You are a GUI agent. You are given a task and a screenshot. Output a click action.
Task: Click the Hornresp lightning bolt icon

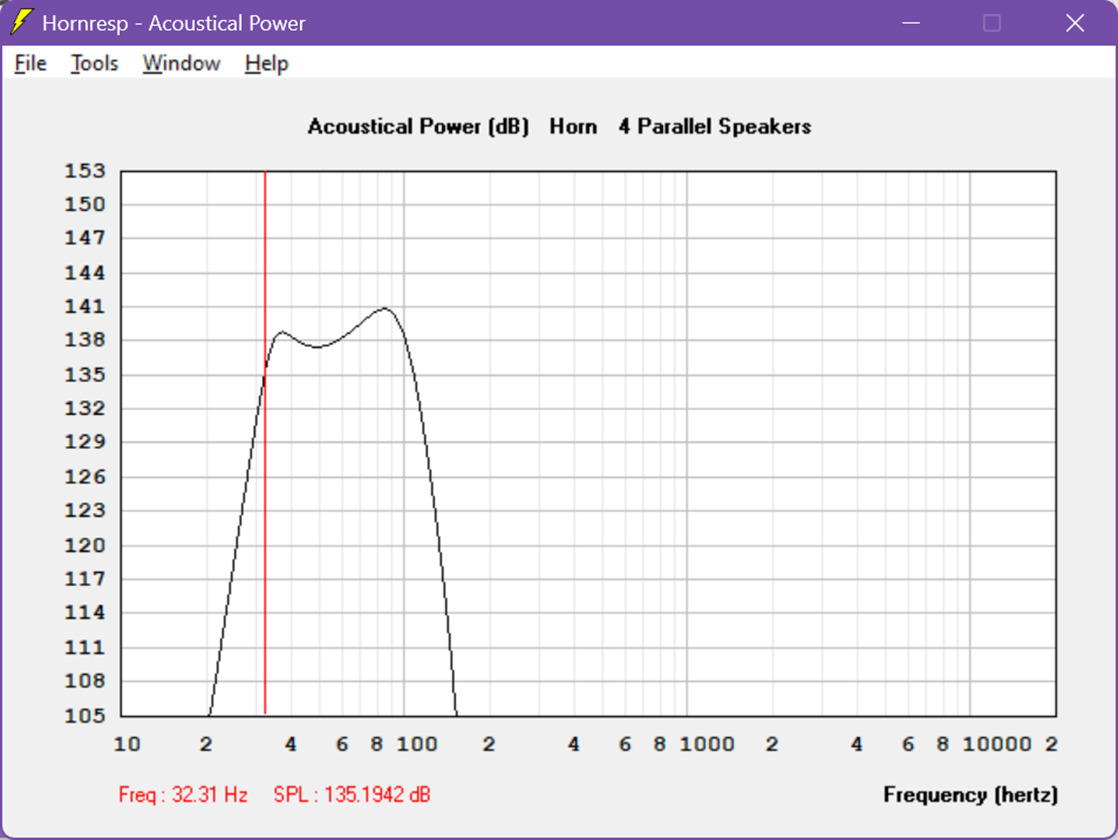21,22
